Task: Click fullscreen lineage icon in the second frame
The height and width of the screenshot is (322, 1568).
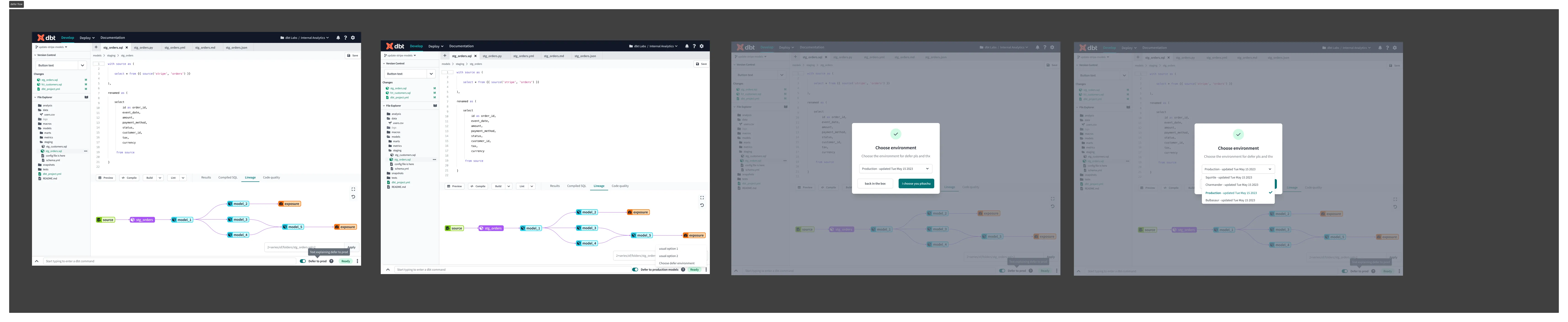Action: pyautogui.click(x=702, y=197)
